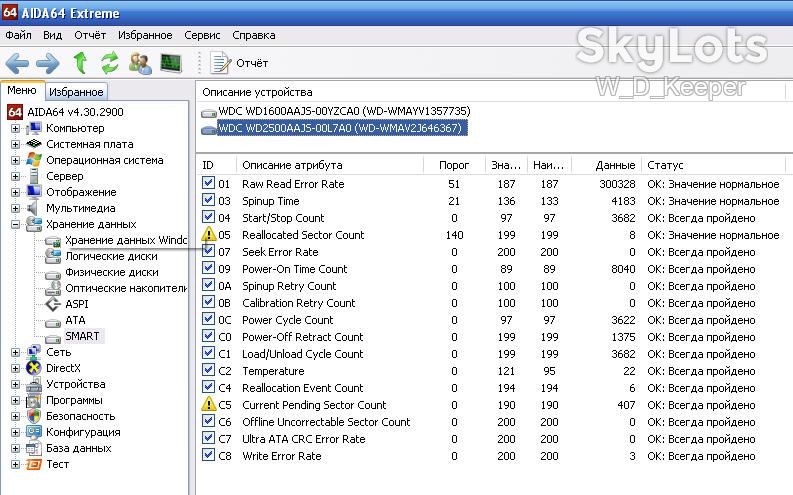Screen dimensions: 793x495
Task: Select the Системная плата icon
Action: click(x=34, y=144)
